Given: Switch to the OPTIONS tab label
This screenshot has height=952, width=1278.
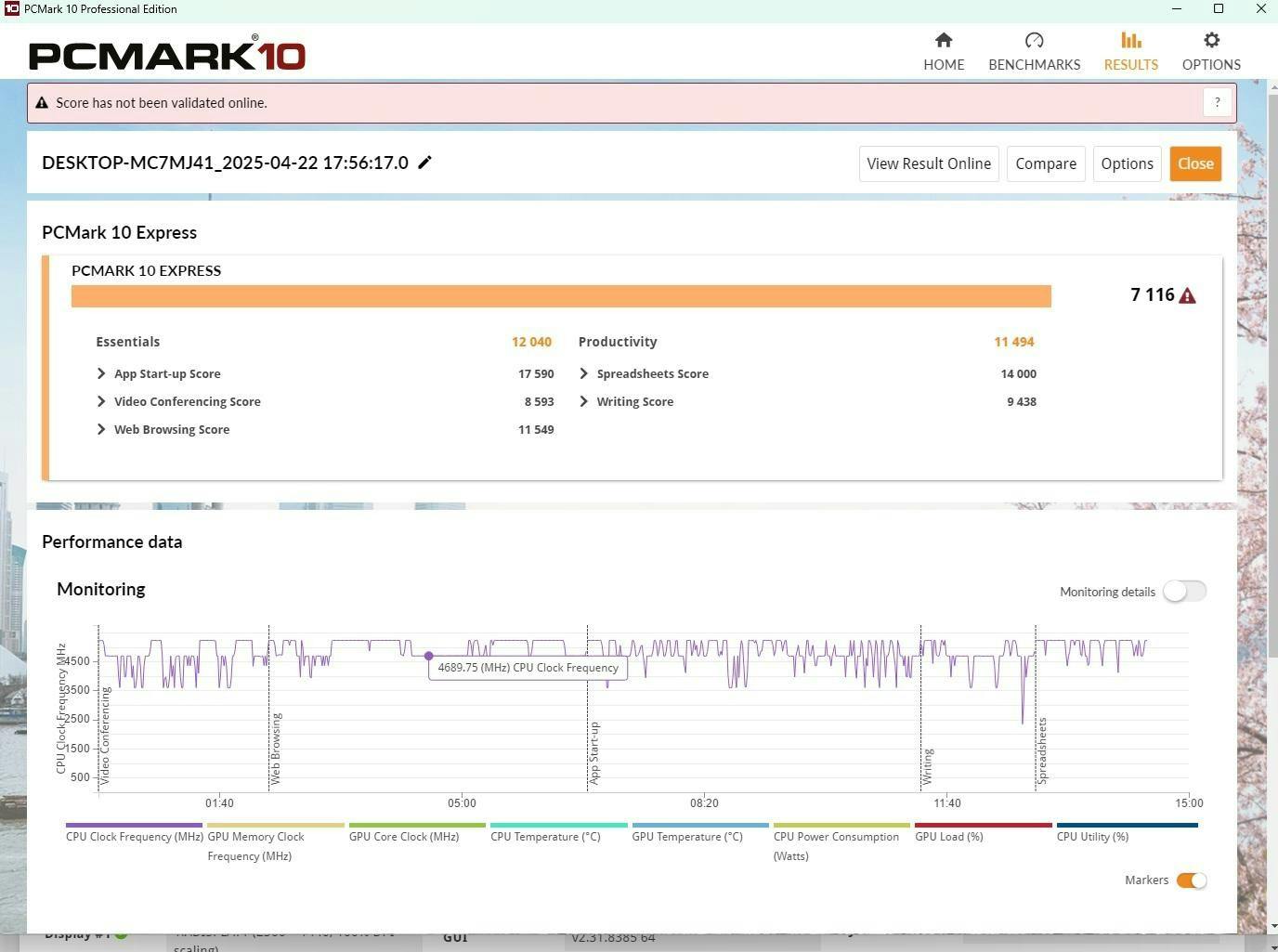Looking at the screenshot, I should click(1211, 64).
